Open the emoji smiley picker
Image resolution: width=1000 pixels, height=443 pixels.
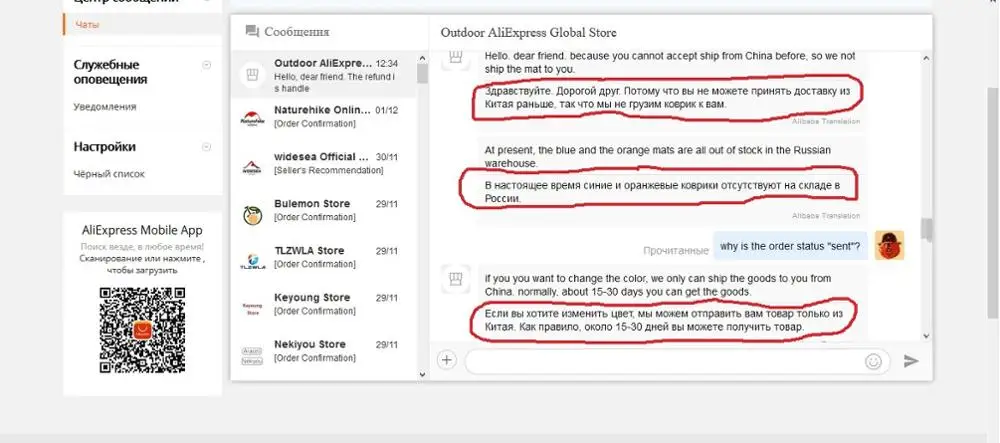(873, 361)
